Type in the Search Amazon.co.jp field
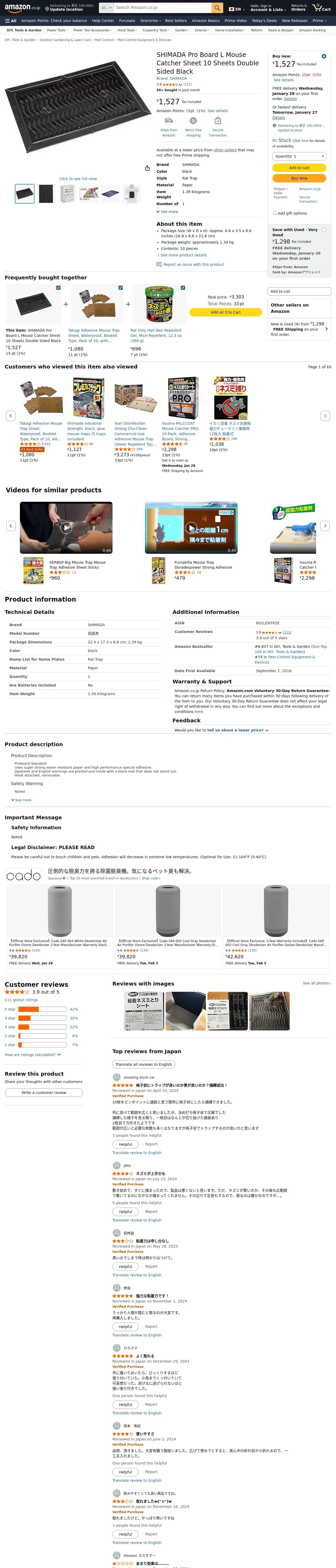336x1568 pixels. (x=162, y=8)
